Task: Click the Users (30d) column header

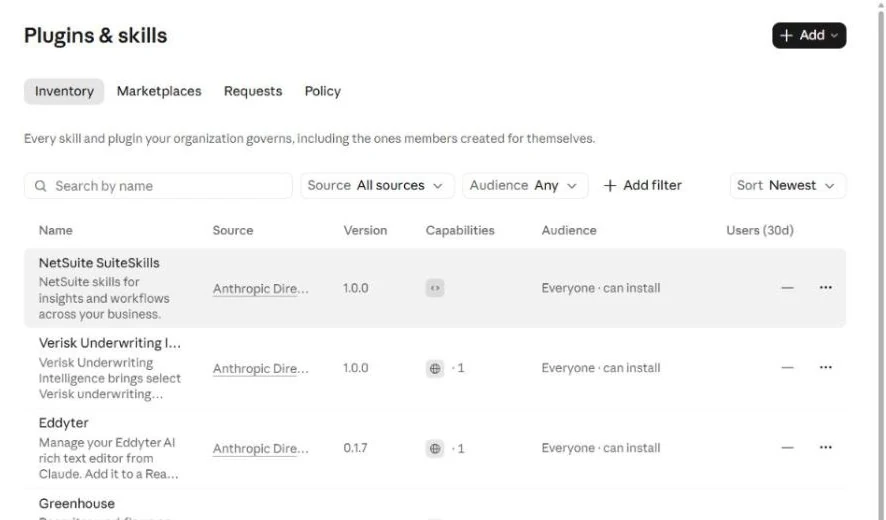Action: 759,230
